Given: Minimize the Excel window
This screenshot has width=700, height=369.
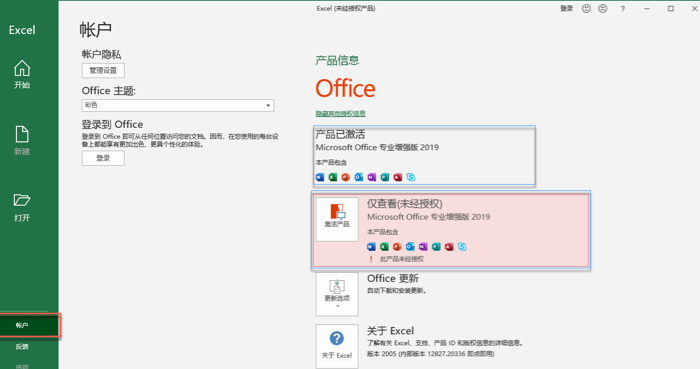Looking at the screenshot, I should (x=647, y=8).
